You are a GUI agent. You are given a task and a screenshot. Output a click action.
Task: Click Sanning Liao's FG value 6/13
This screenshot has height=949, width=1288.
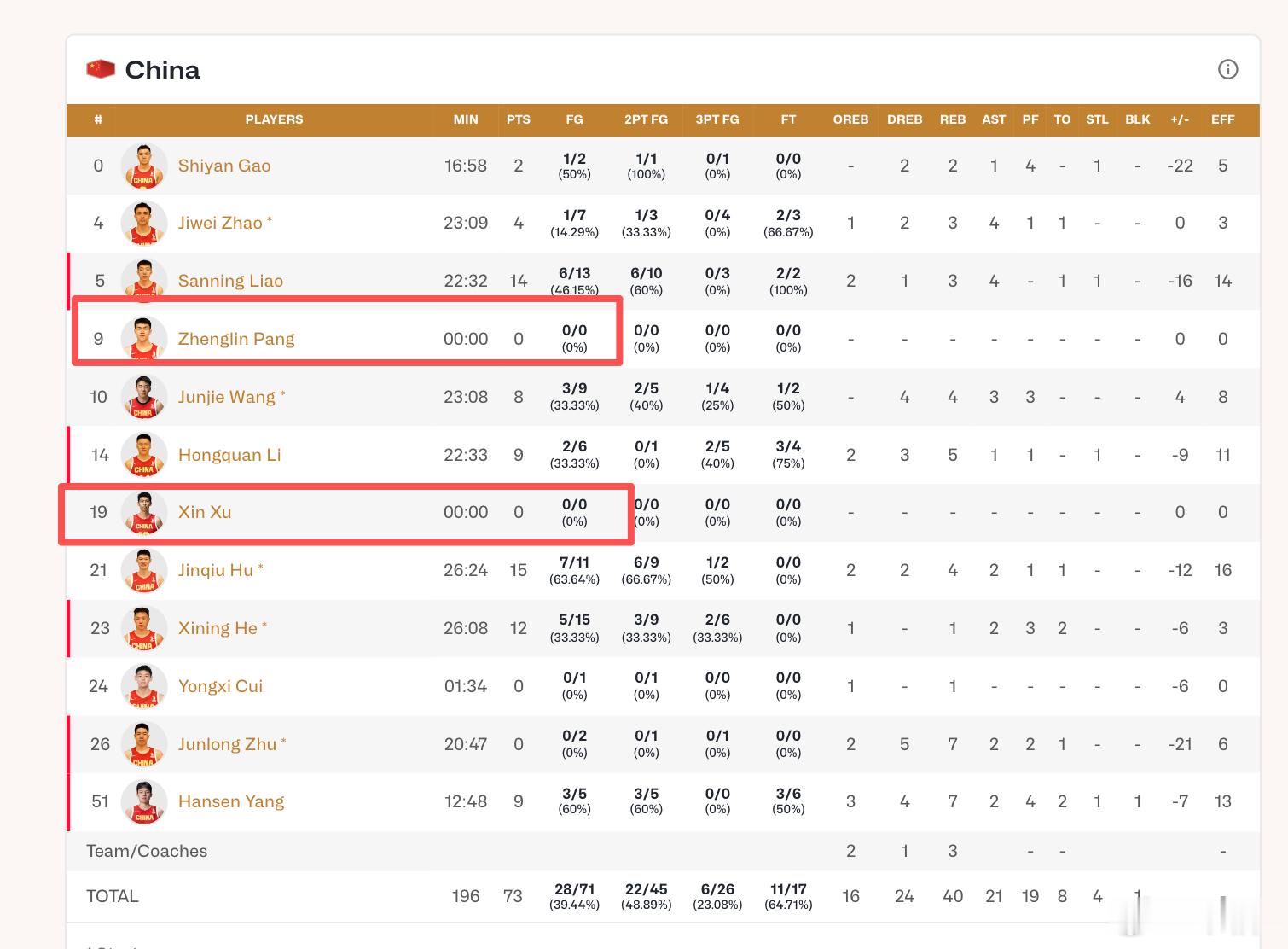tap(575, 274)
